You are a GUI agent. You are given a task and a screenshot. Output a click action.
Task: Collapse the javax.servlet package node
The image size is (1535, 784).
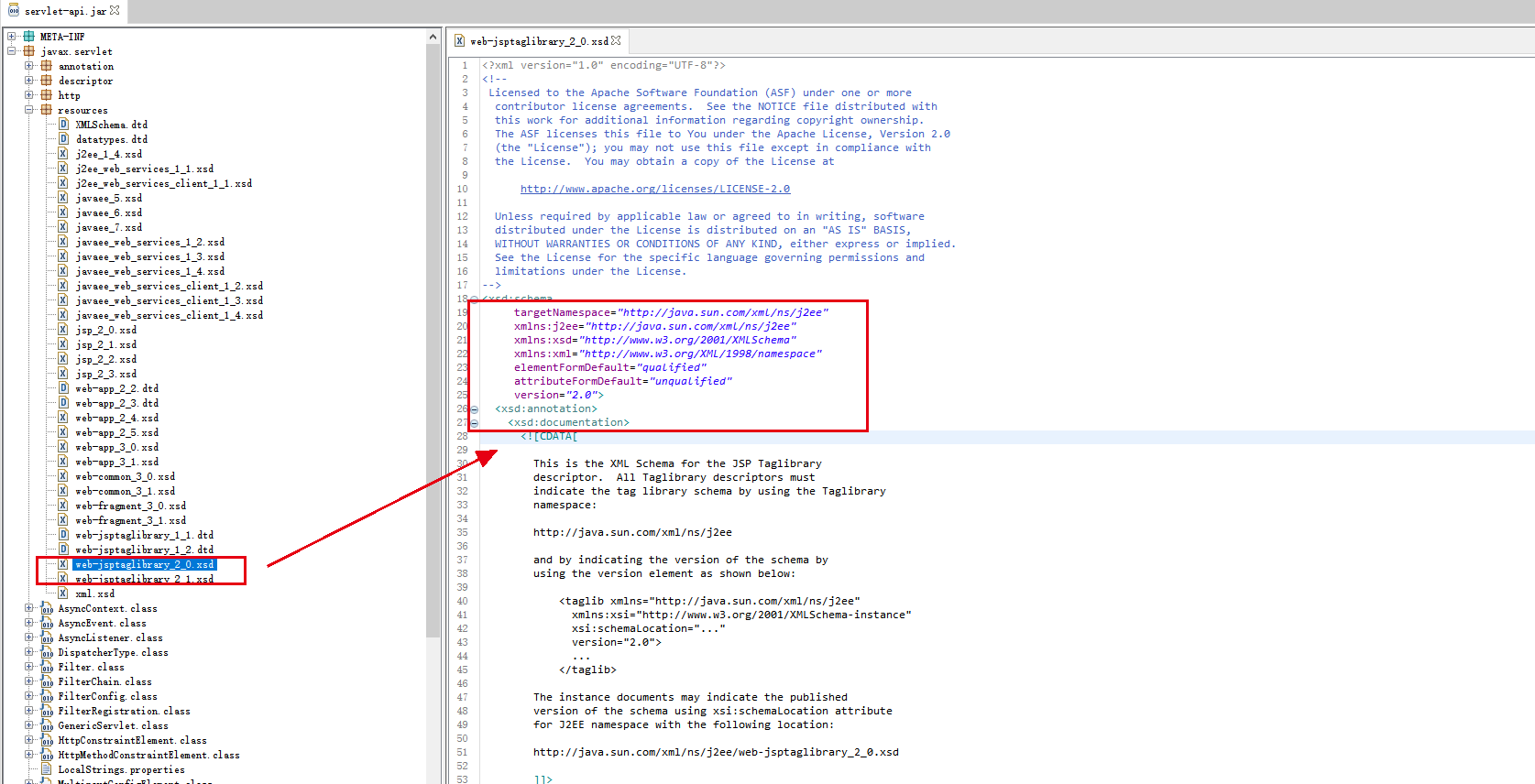point(12,51)
